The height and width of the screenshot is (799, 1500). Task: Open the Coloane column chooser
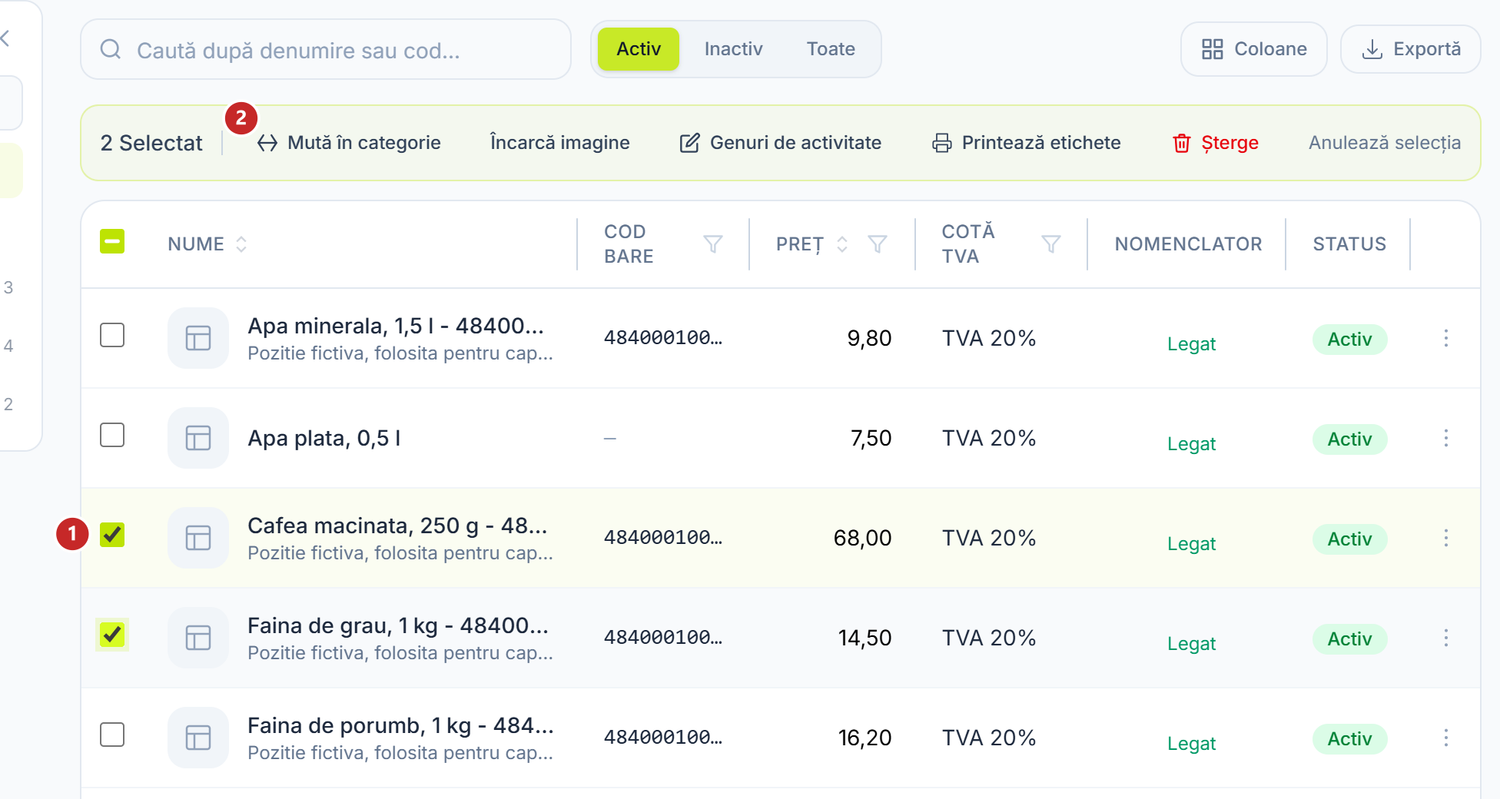coord(1254,49)
